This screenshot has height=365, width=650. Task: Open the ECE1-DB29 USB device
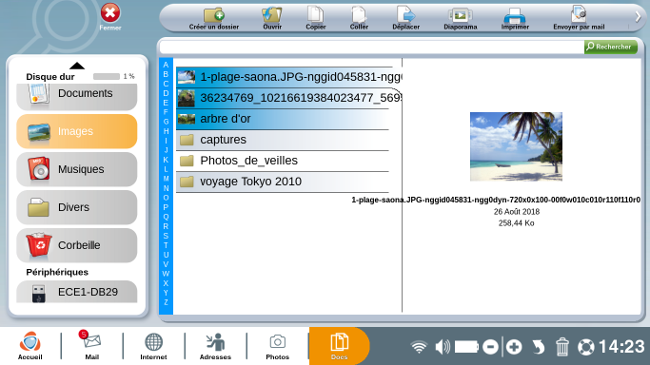(77, 292)
